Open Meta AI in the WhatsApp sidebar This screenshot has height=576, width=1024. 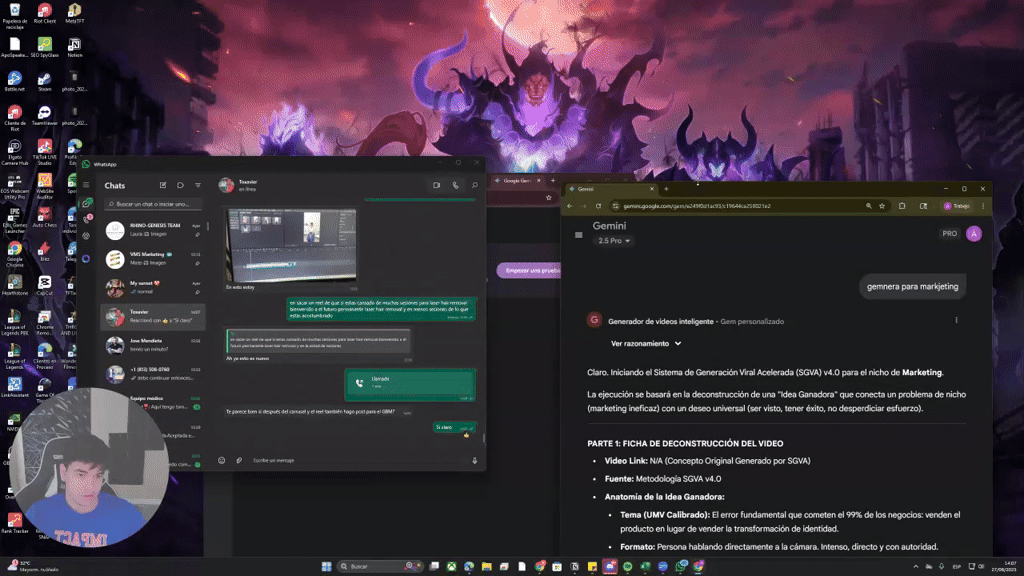86,259
